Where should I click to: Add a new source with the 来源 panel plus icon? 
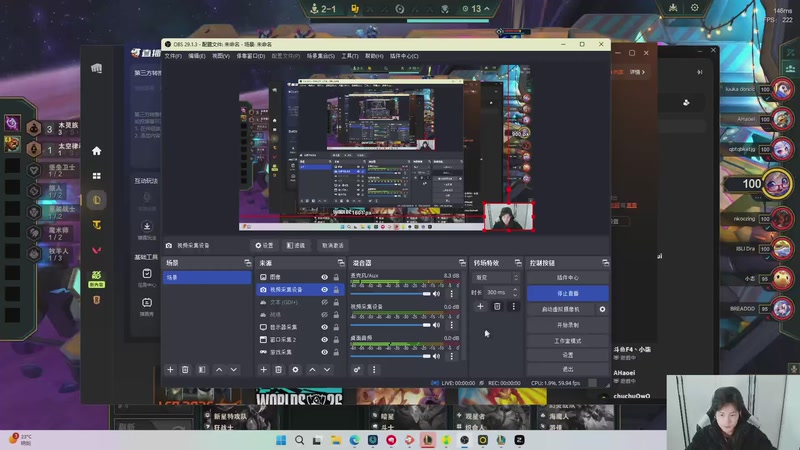tap(263, 369)
